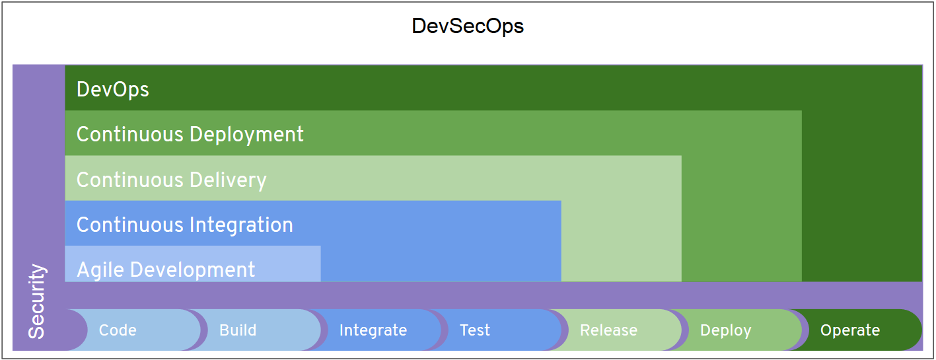The width and height of the screenshot is (936, 360).
Task: Click the Continuous Deployment label
Action: [x=190, y=135]
